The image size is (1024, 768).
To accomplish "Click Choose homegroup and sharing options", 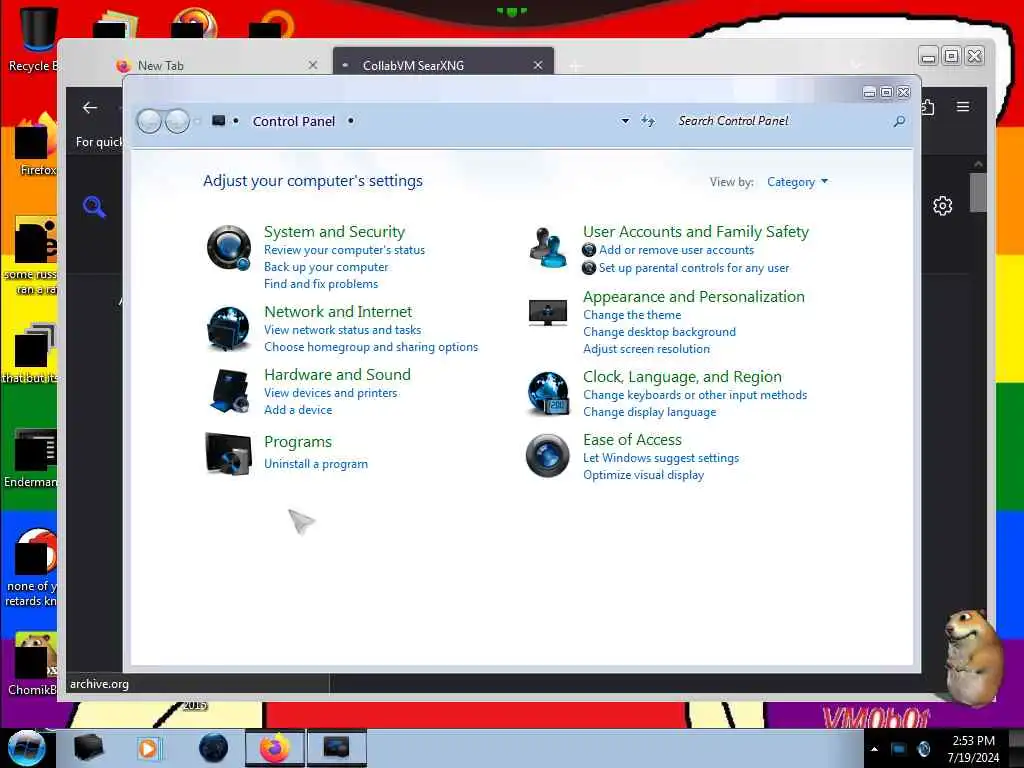I will 371,347.
